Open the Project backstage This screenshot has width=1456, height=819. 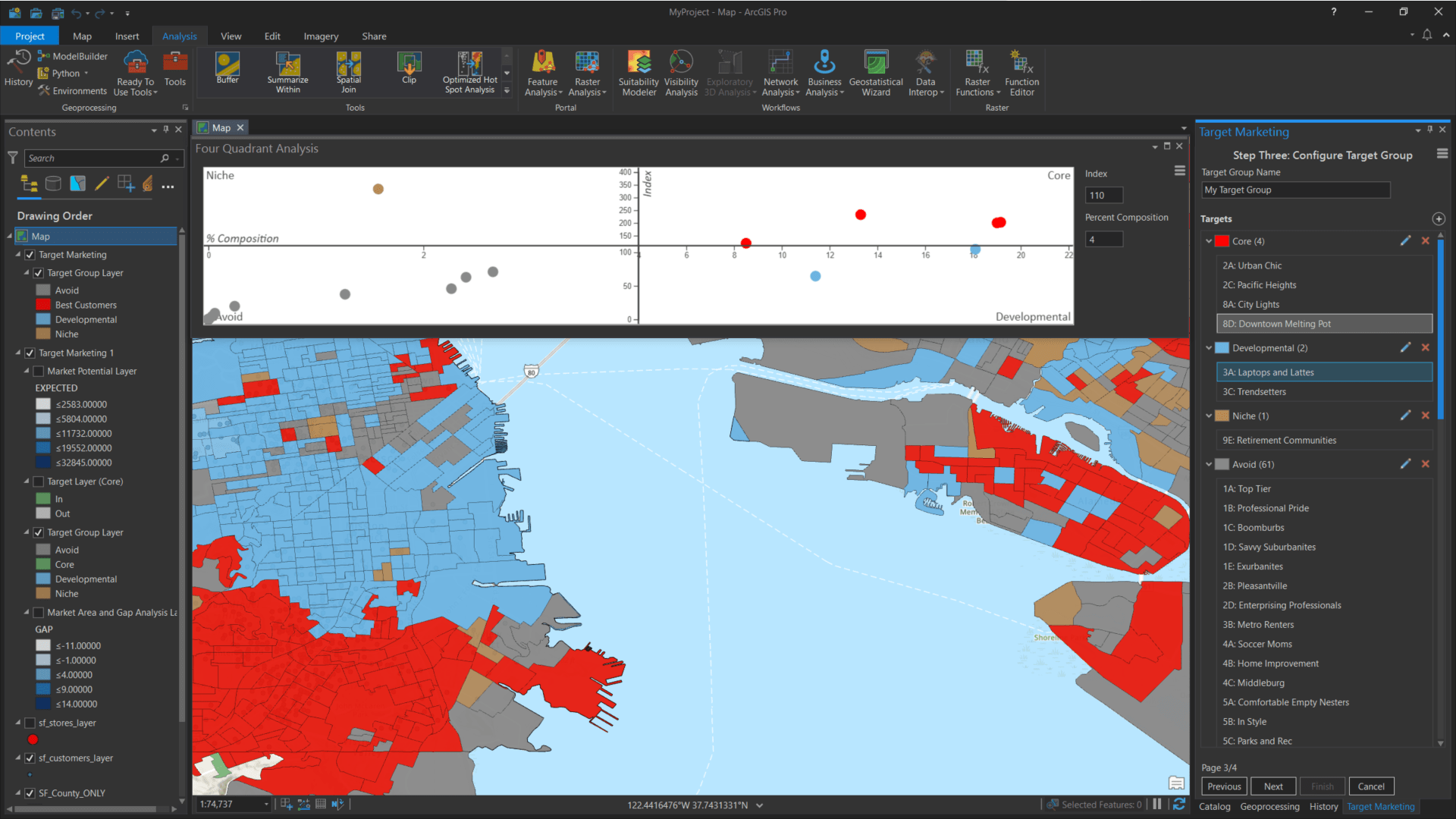[x=30, y=36]
